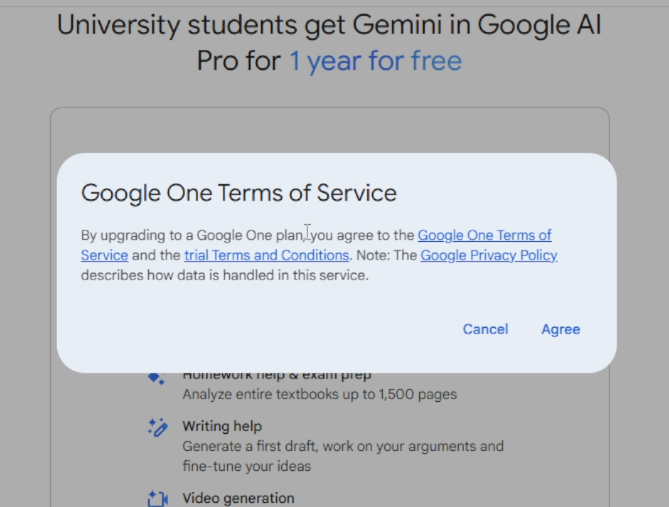Select the 'Google One Terms of Service' dialog heading
Viewport: 669px width, 507px height.
[x=239, y=193]
